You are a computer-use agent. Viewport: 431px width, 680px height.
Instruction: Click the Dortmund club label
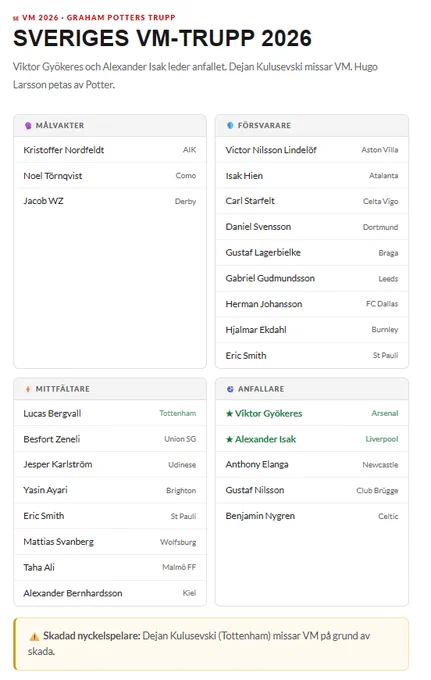(380, 227)
